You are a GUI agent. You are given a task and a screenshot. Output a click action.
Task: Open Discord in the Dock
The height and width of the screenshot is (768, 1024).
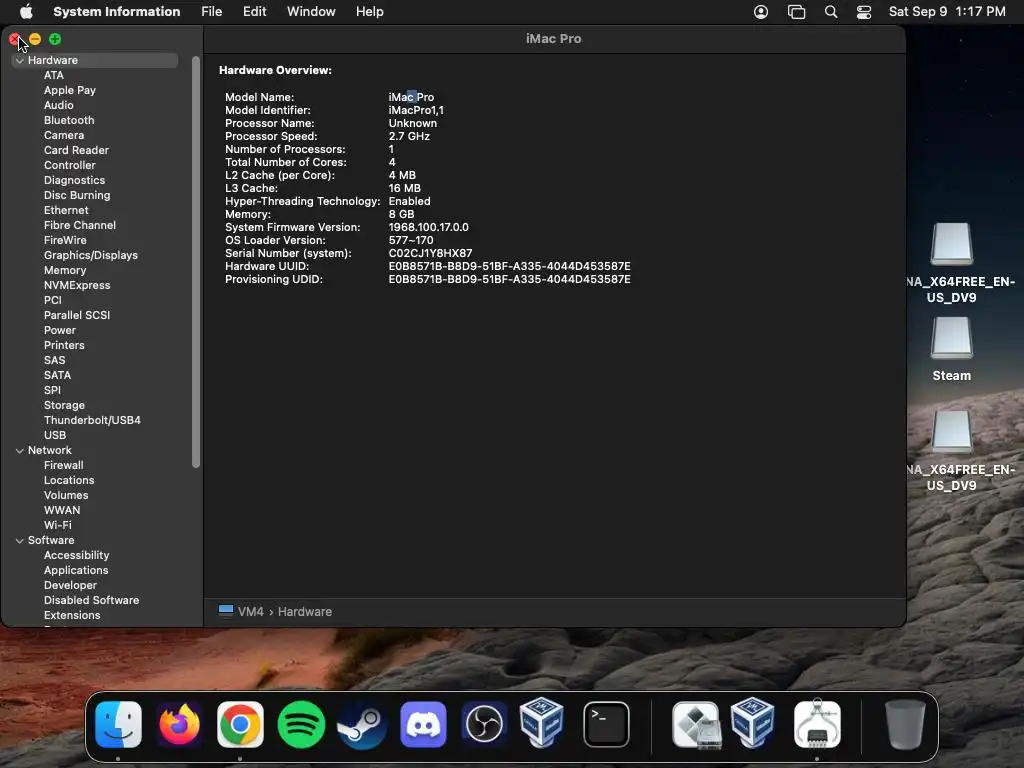423,724
